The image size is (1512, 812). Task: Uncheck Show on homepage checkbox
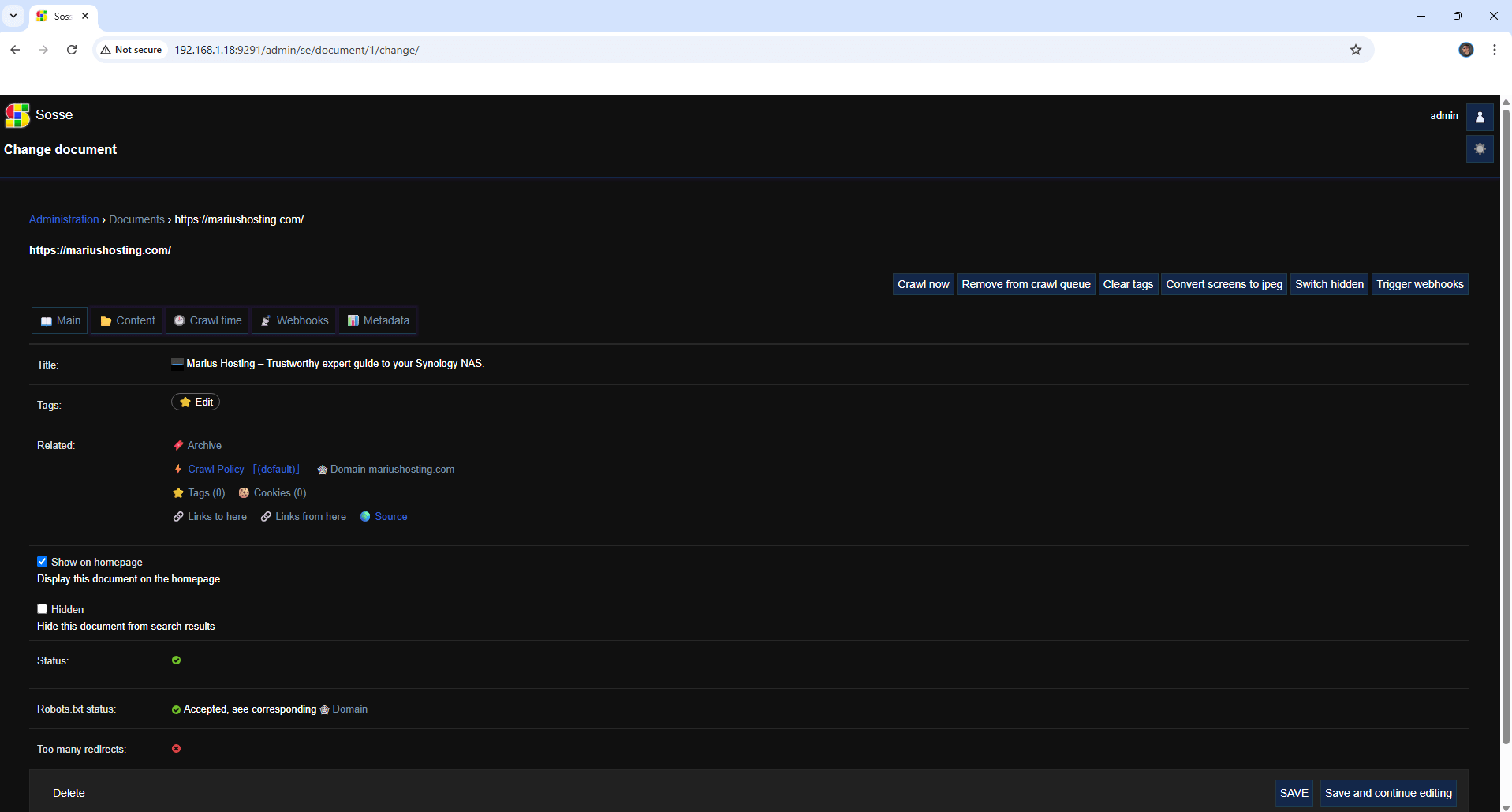pyautogui.click(x=43, y=562)
